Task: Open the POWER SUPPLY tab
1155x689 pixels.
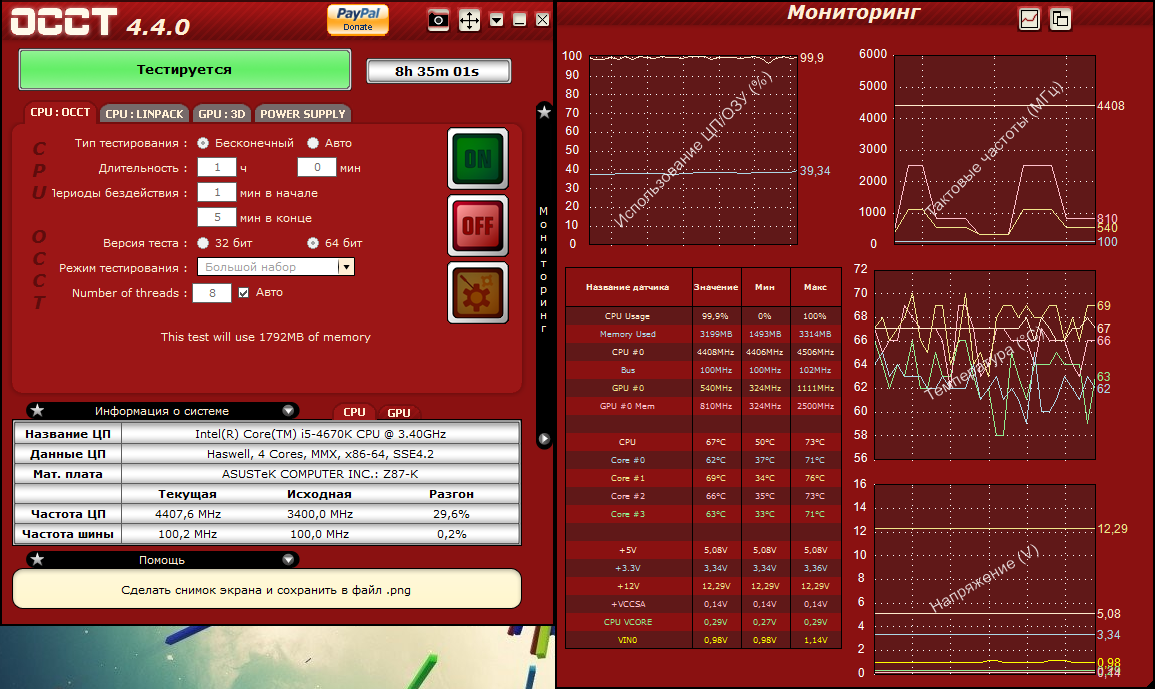Action: tap(303, 113)
